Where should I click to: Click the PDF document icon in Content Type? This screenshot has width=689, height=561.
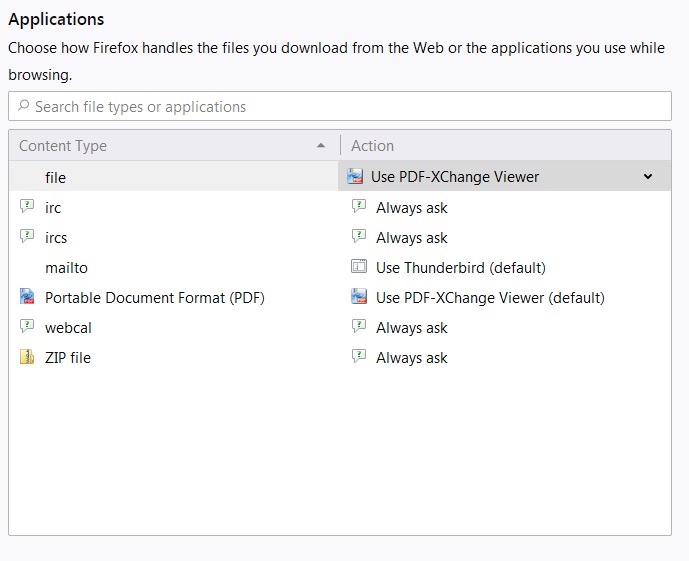click(x=27, y=297)
